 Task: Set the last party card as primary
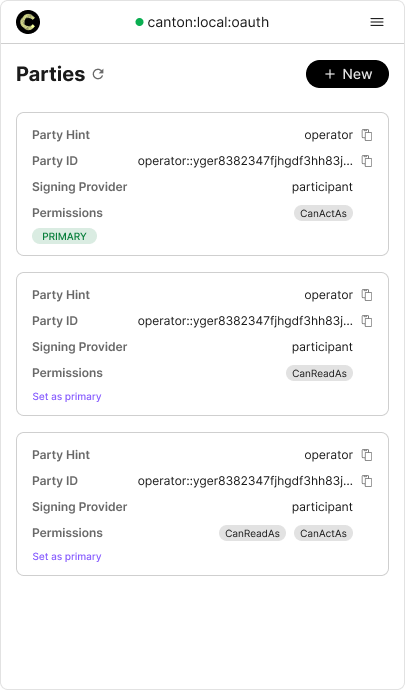point(67,556)
